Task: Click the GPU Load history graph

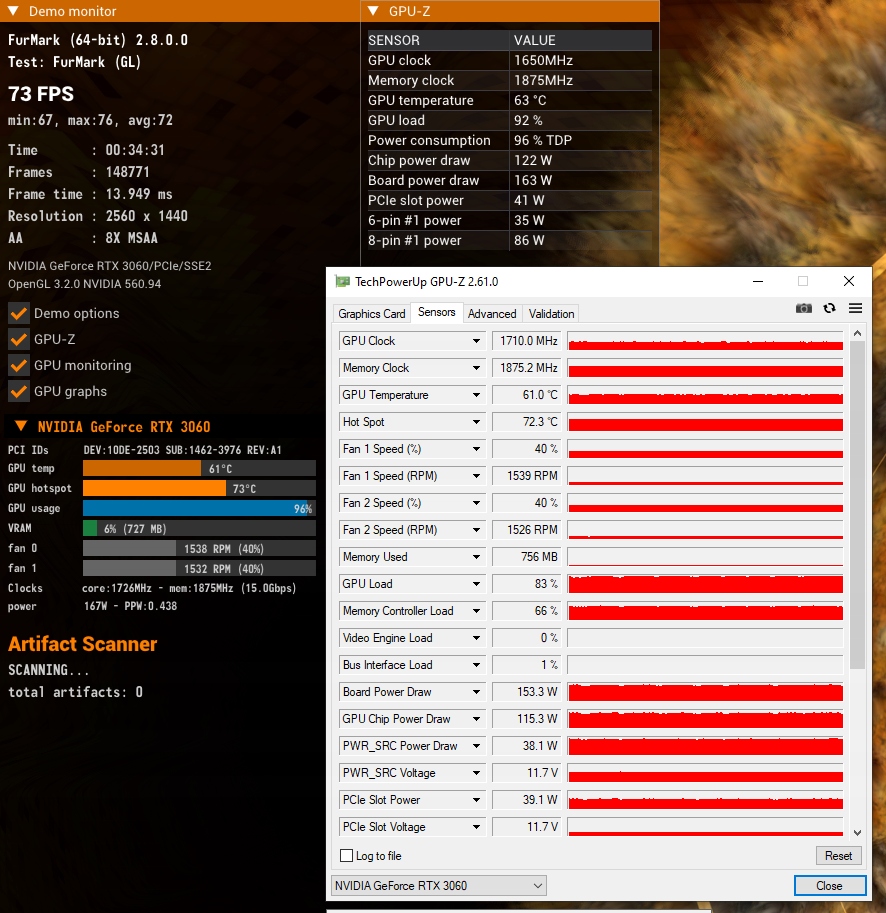Action: [706, 583]
